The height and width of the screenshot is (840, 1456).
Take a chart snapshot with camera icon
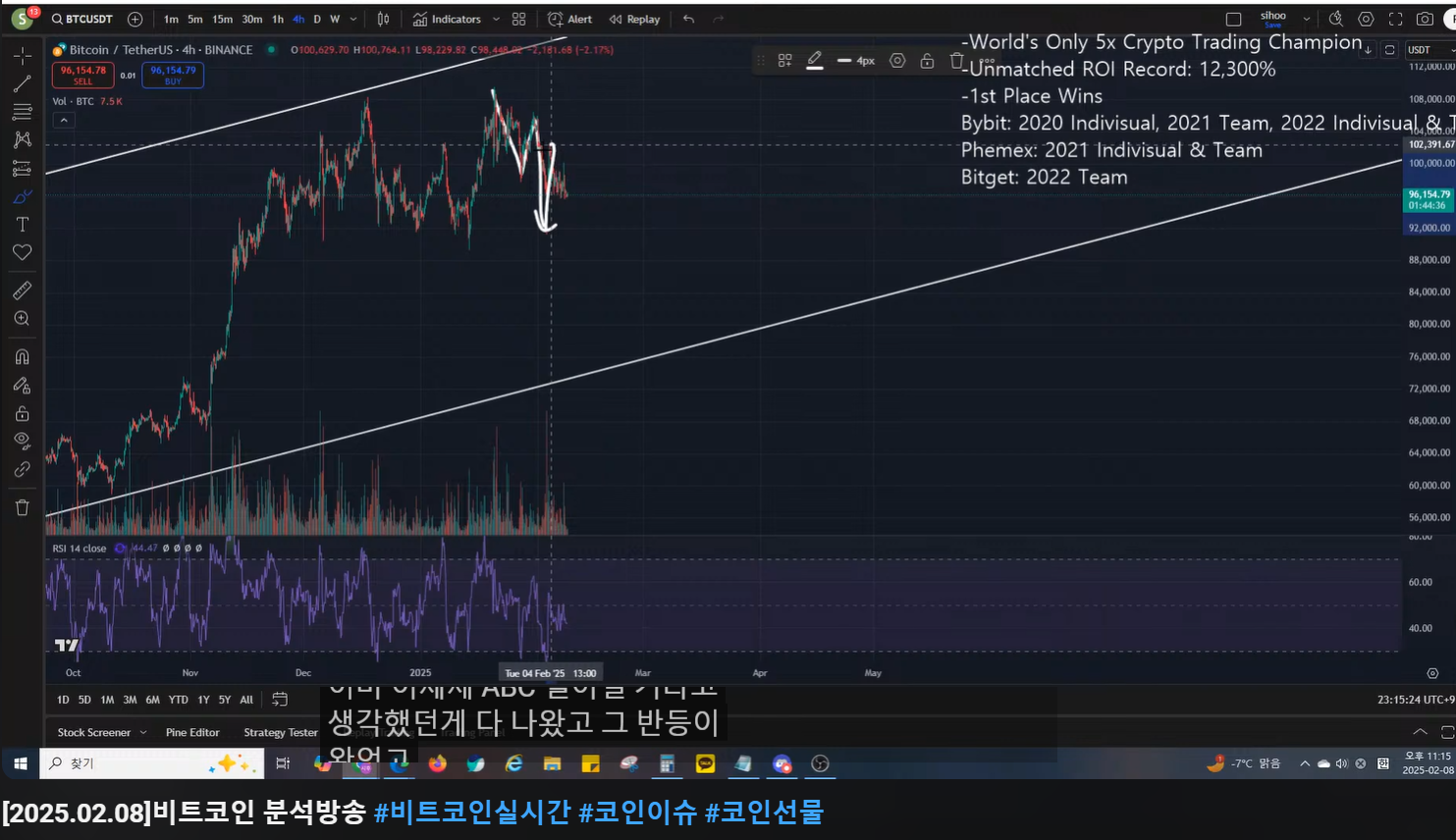coord(1425,19)
